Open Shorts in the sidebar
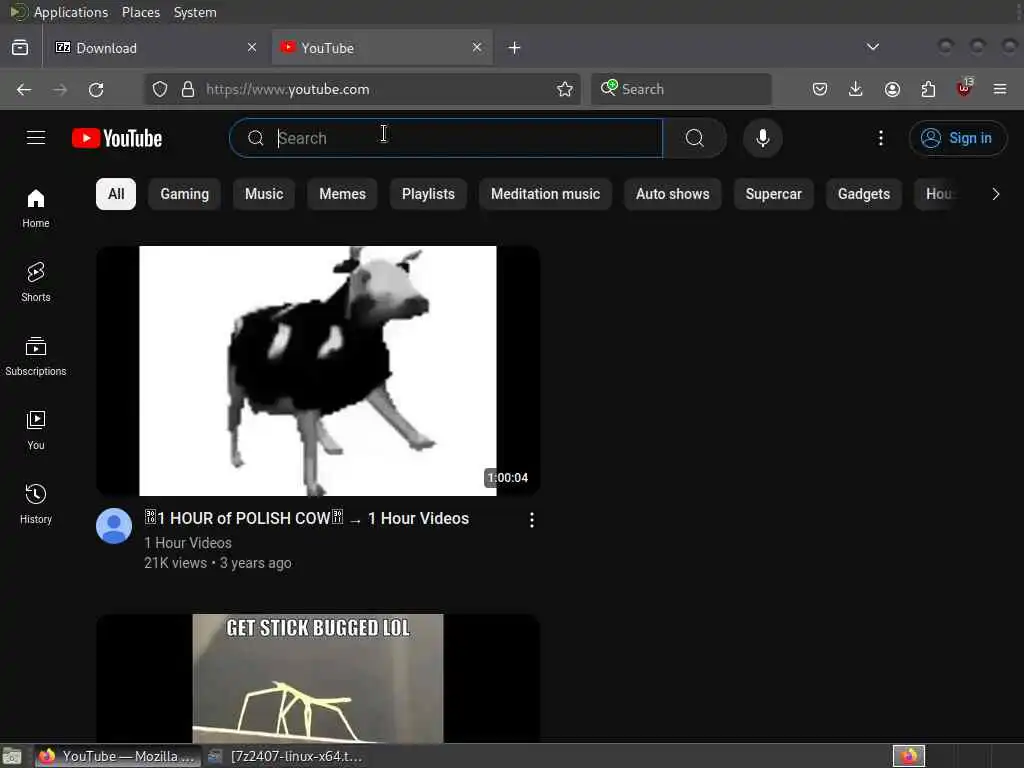Image resolution: width=1024 pixels, height=768 pixels. 36,282
